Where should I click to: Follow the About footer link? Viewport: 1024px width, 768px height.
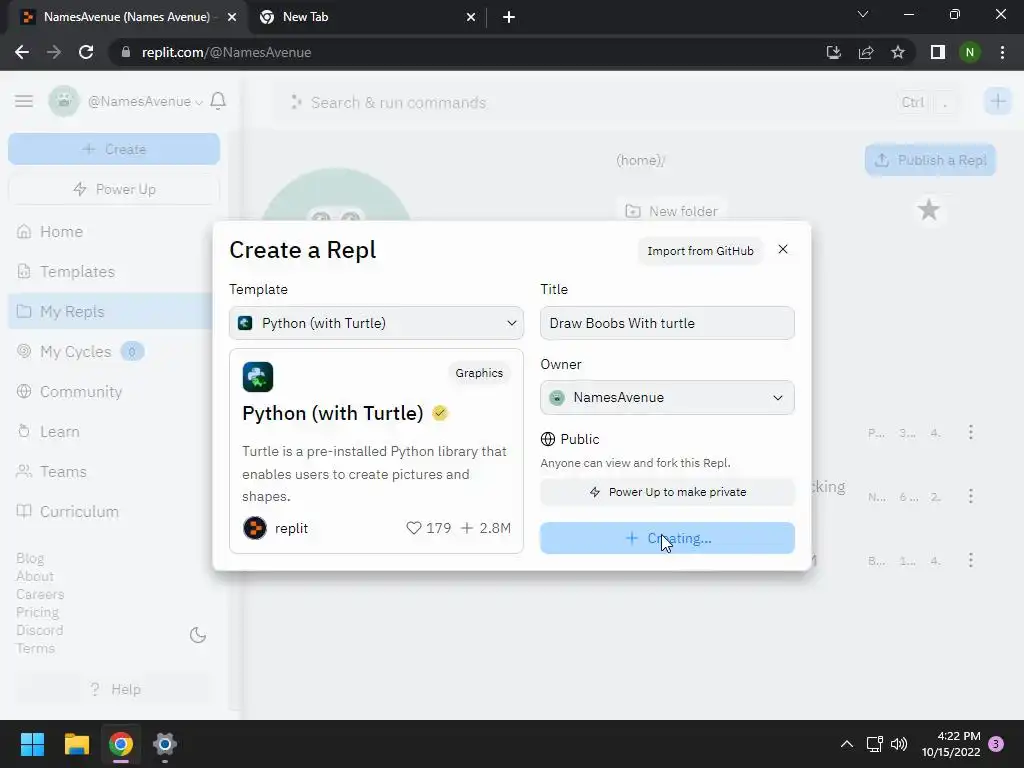(x=35, y=576)
